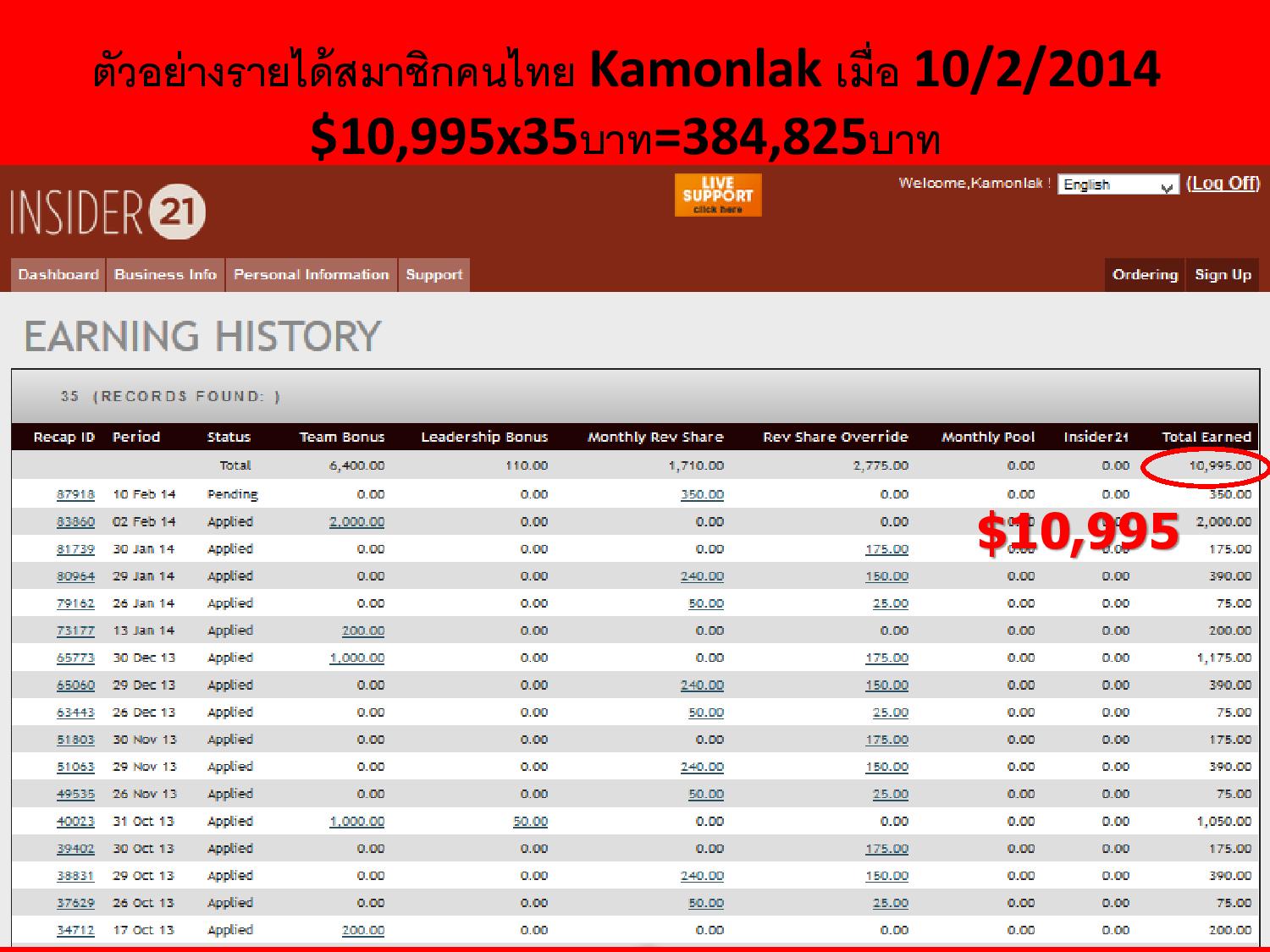The width and height of the screenshot is (1270, 952).
Task: Open recap ID 34712
Action: tap(75, 930)
